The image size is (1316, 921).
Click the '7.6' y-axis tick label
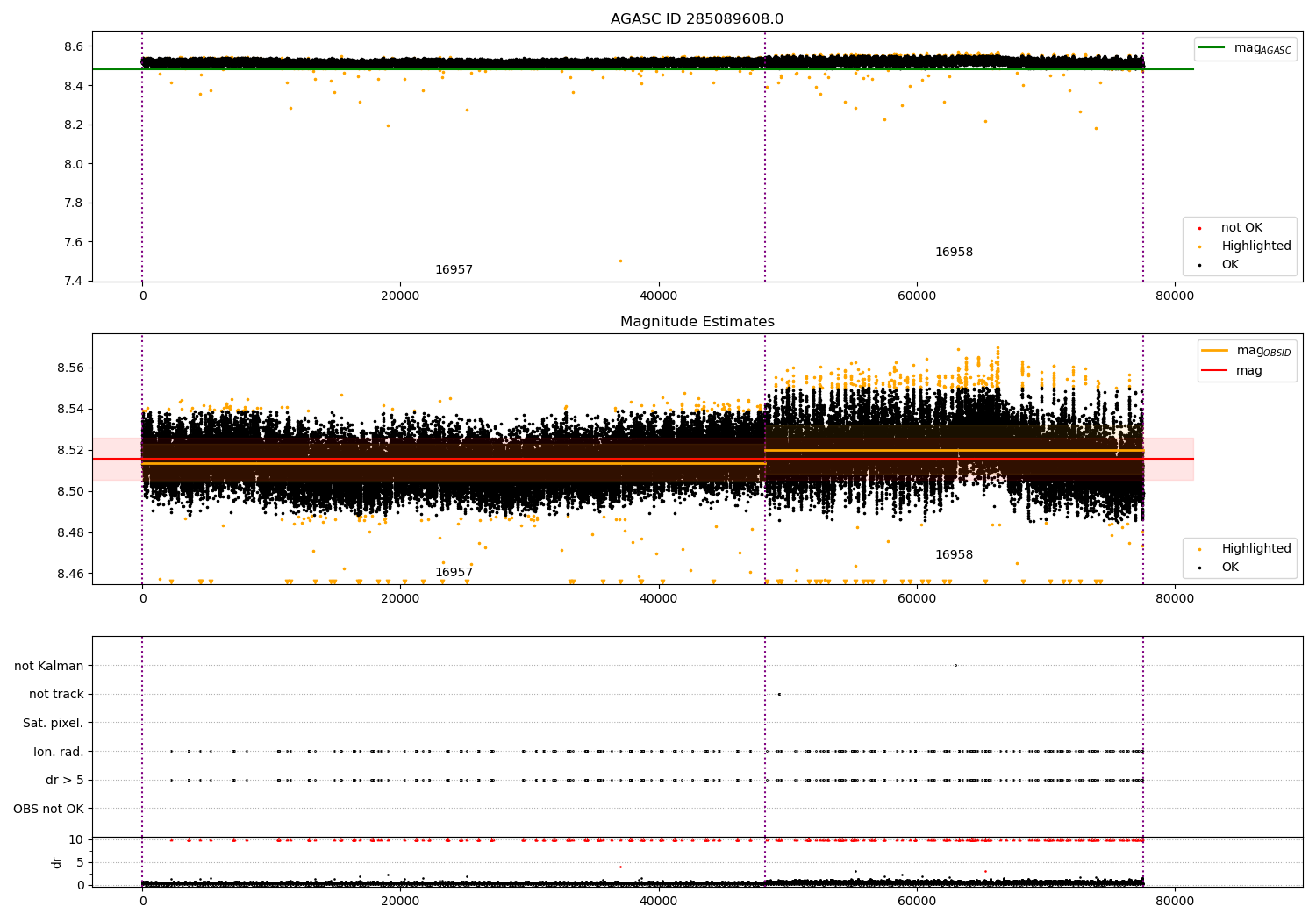click(x=73, y=242)
